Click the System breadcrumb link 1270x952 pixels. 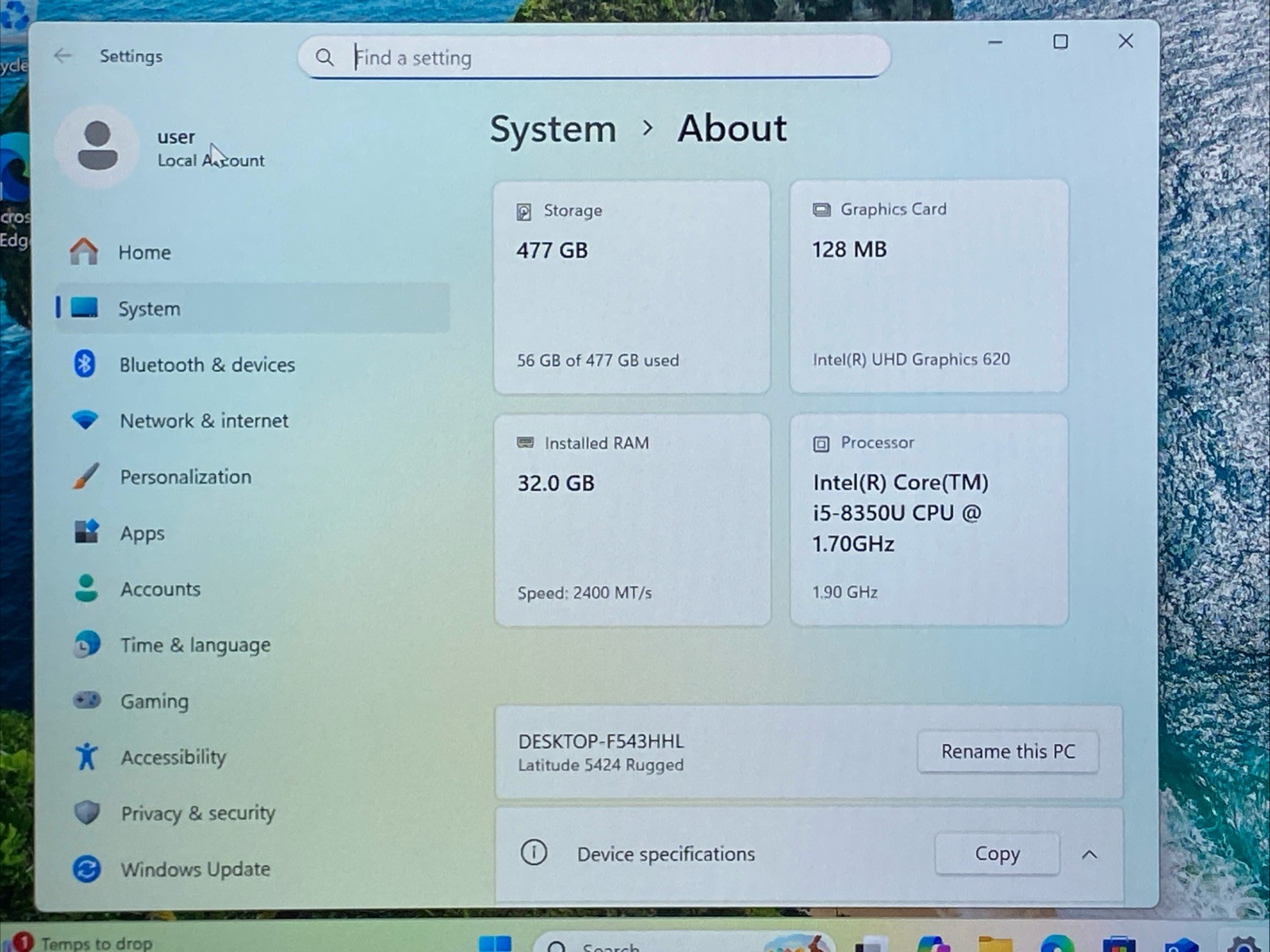553,129
